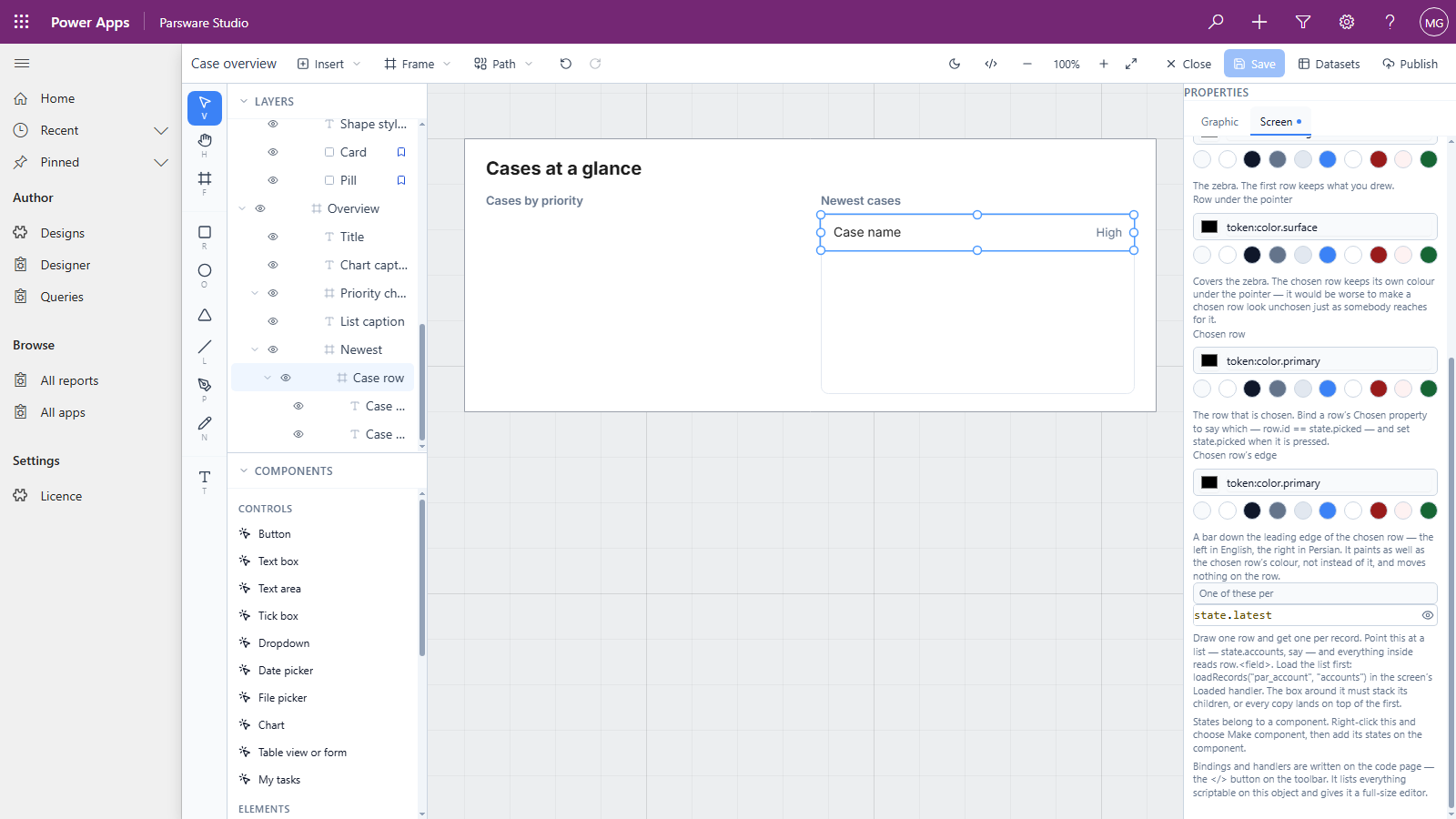Click the token:color.surface colour field
Screen dimensions: 1456x819
[1315, 227]
